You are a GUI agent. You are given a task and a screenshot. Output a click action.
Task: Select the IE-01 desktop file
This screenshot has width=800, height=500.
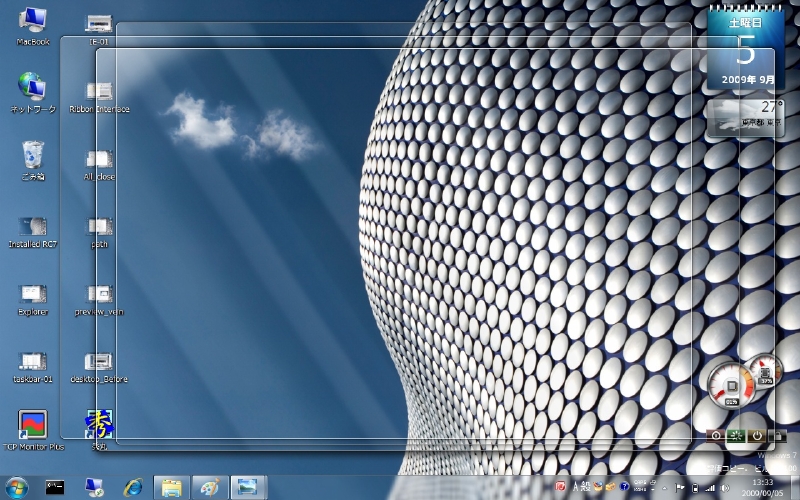pos(99,29)
